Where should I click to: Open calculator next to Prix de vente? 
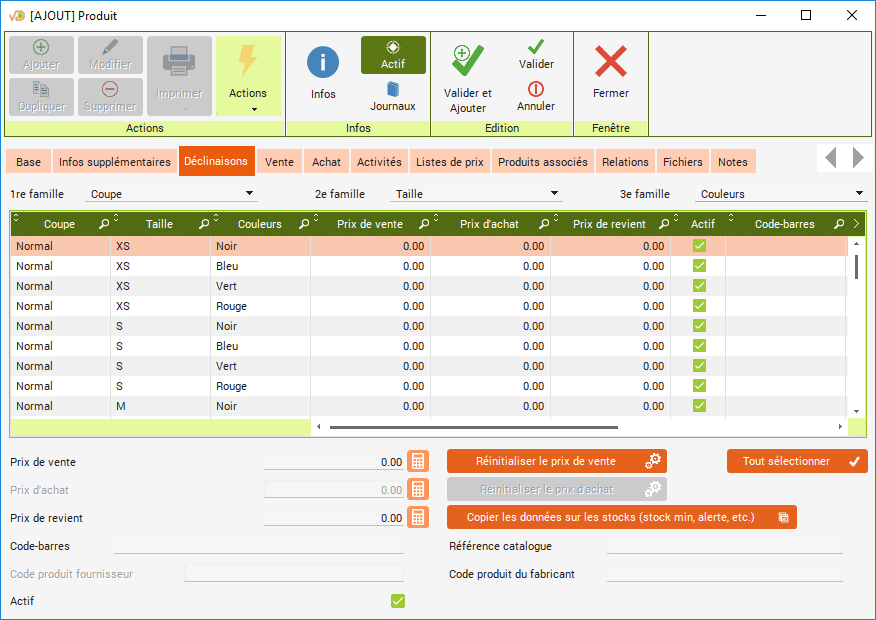[419, 462]
